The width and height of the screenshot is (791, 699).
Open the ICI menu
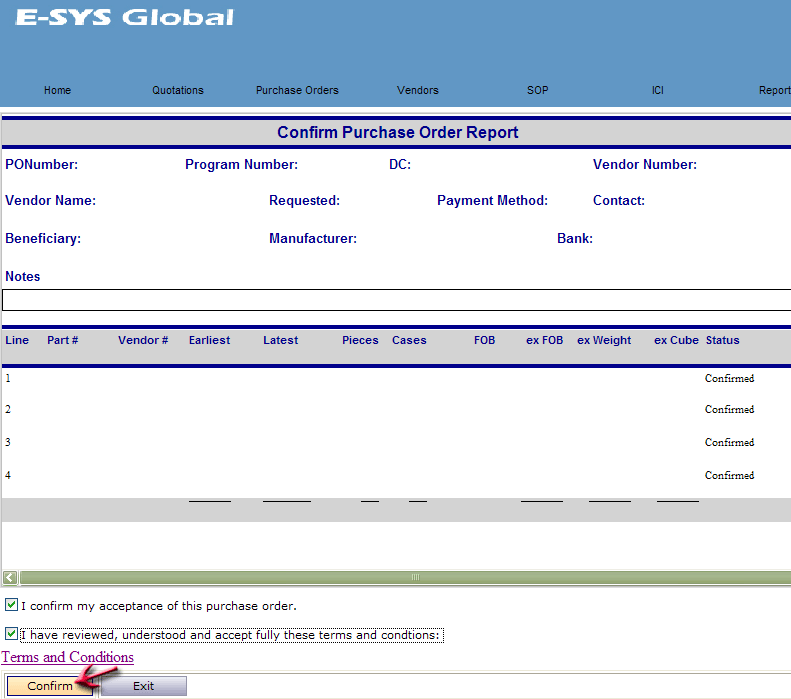[x=657, y=90]
